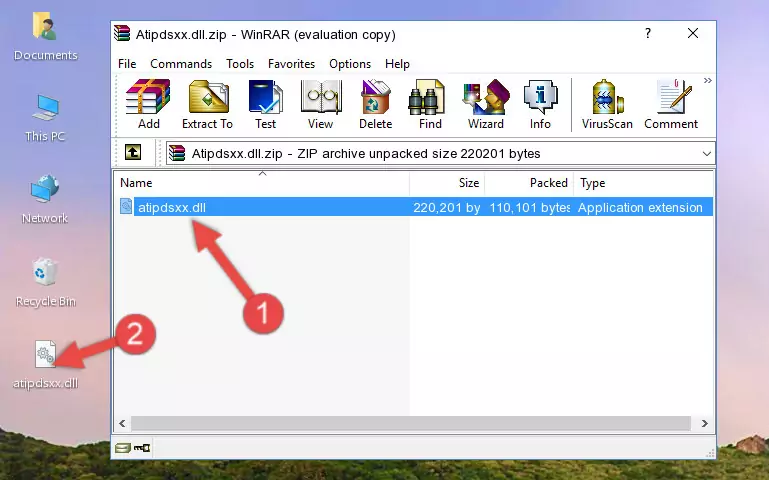Expand hidden toolbar items chevron

coord(707,80)
